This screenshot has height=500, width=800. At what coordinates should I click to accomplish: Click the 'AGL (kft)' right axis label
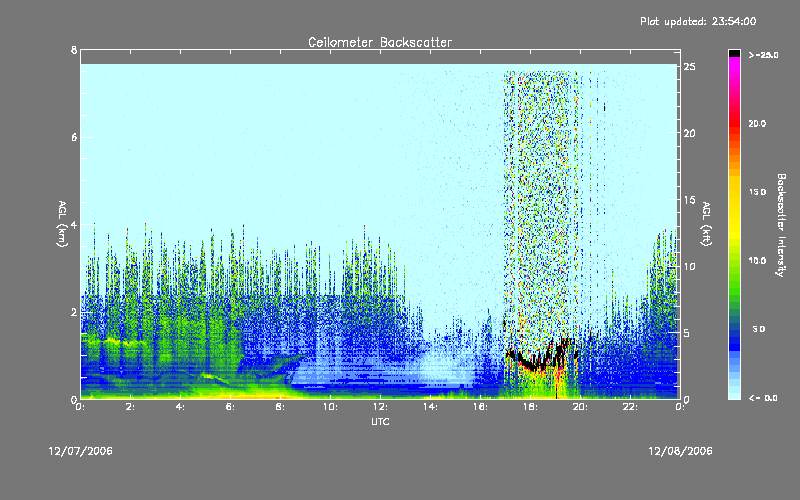pyautogui.click(x=706, y=224)
